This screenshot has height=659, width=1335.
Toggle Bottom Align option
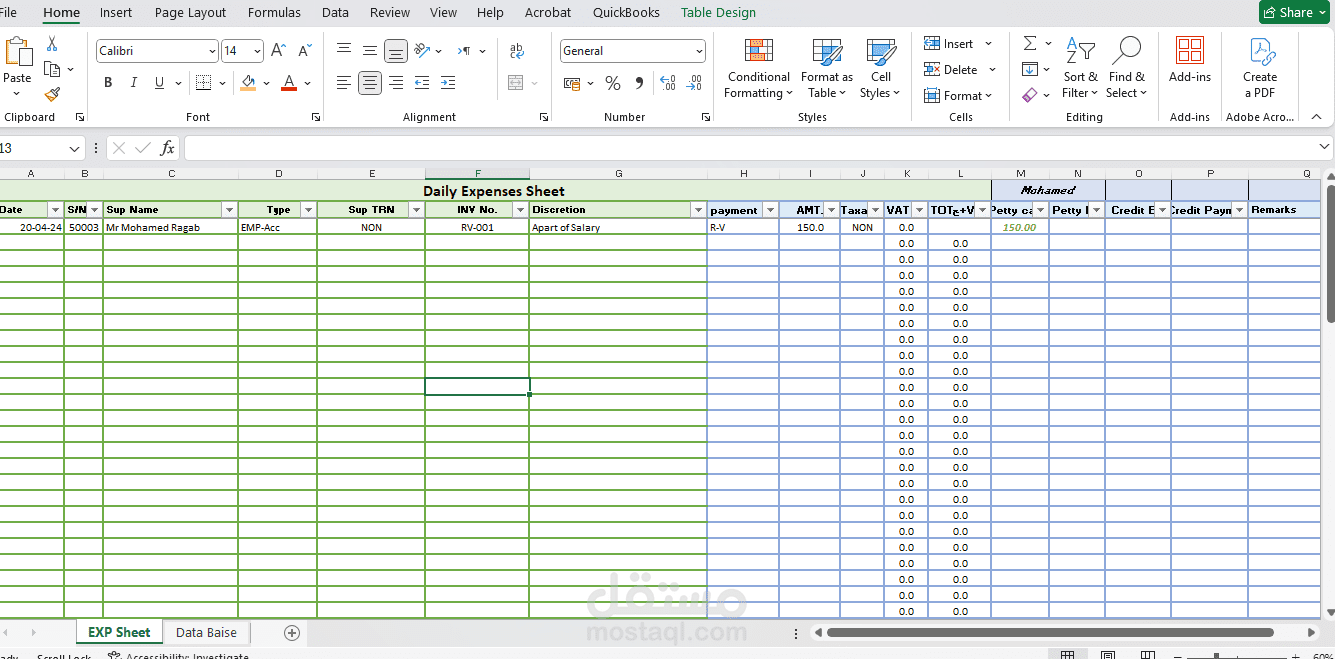396,51
